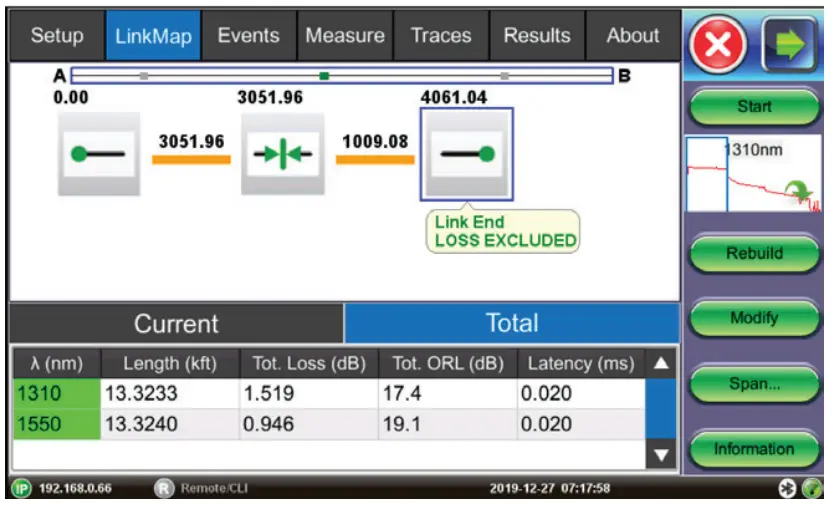Select the splice event icon at 3051.96
Image resolution: width=832 pixels, height=505 pixels.
[x=283, y=154]
